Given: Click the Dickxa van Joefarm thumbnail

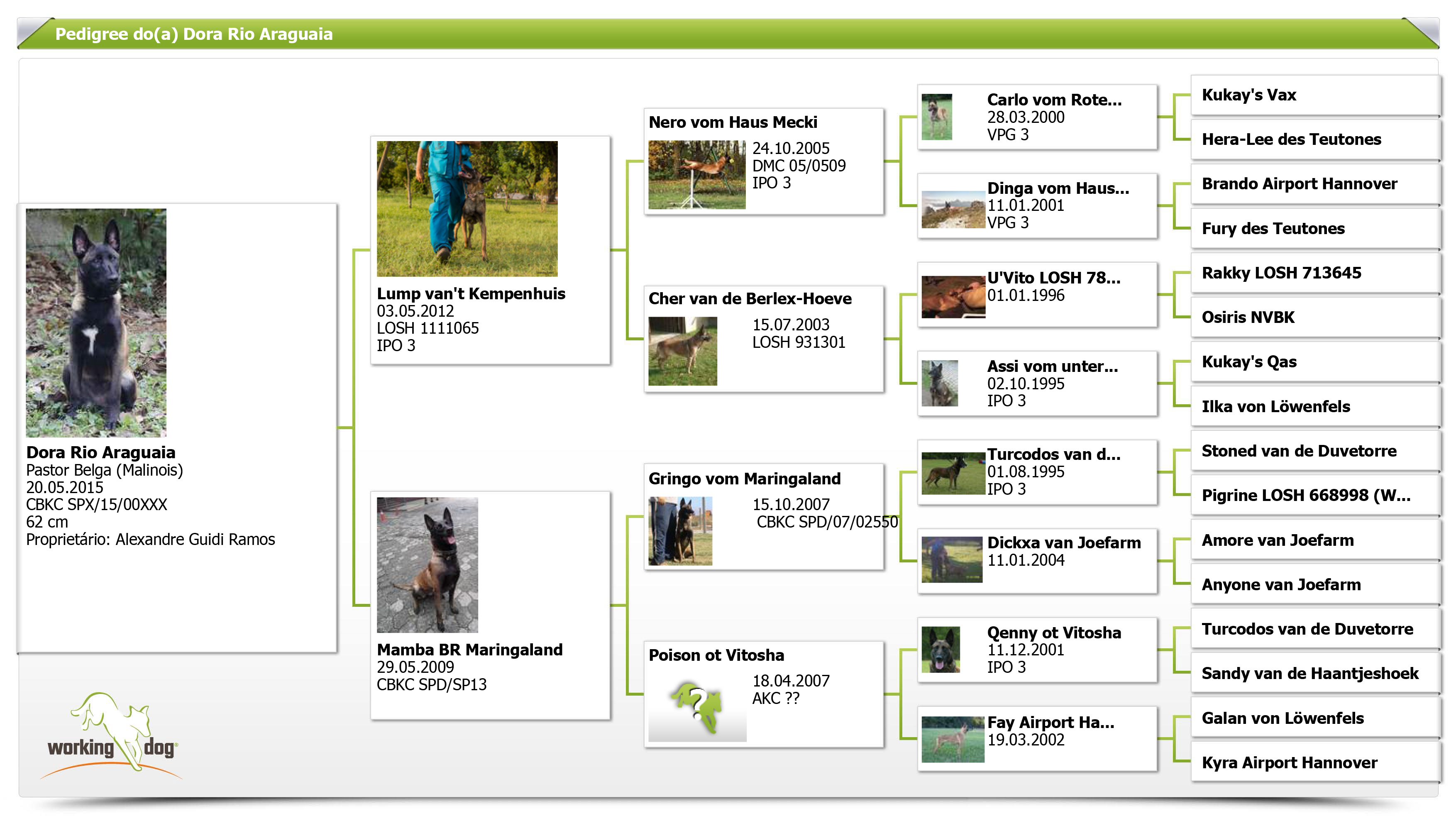Looking at the screenshot, I should (x=952, y=559).
